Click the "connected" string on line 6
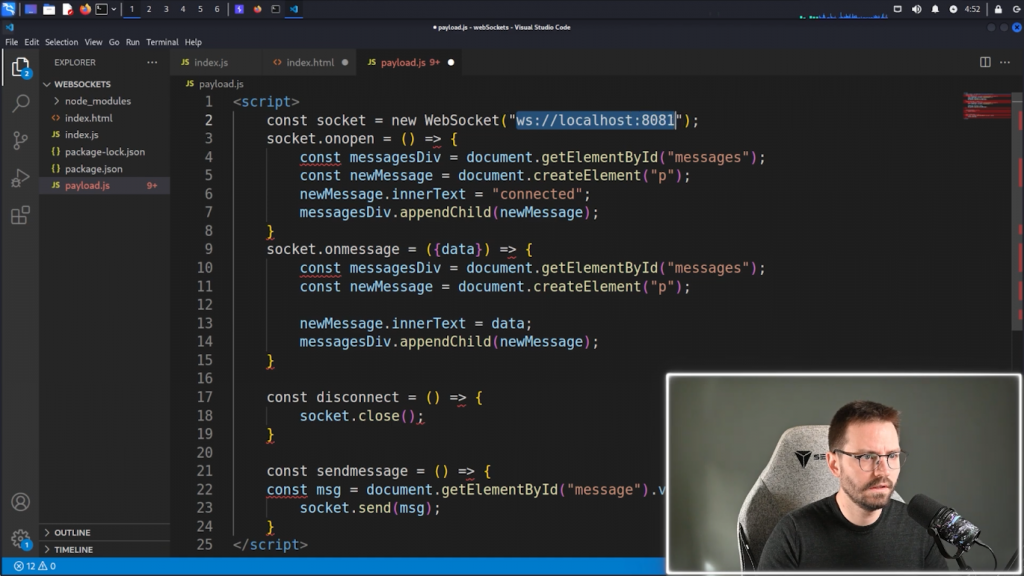Screen dimensions: 1024x576 pyautogui.click(x=537, y=195)
